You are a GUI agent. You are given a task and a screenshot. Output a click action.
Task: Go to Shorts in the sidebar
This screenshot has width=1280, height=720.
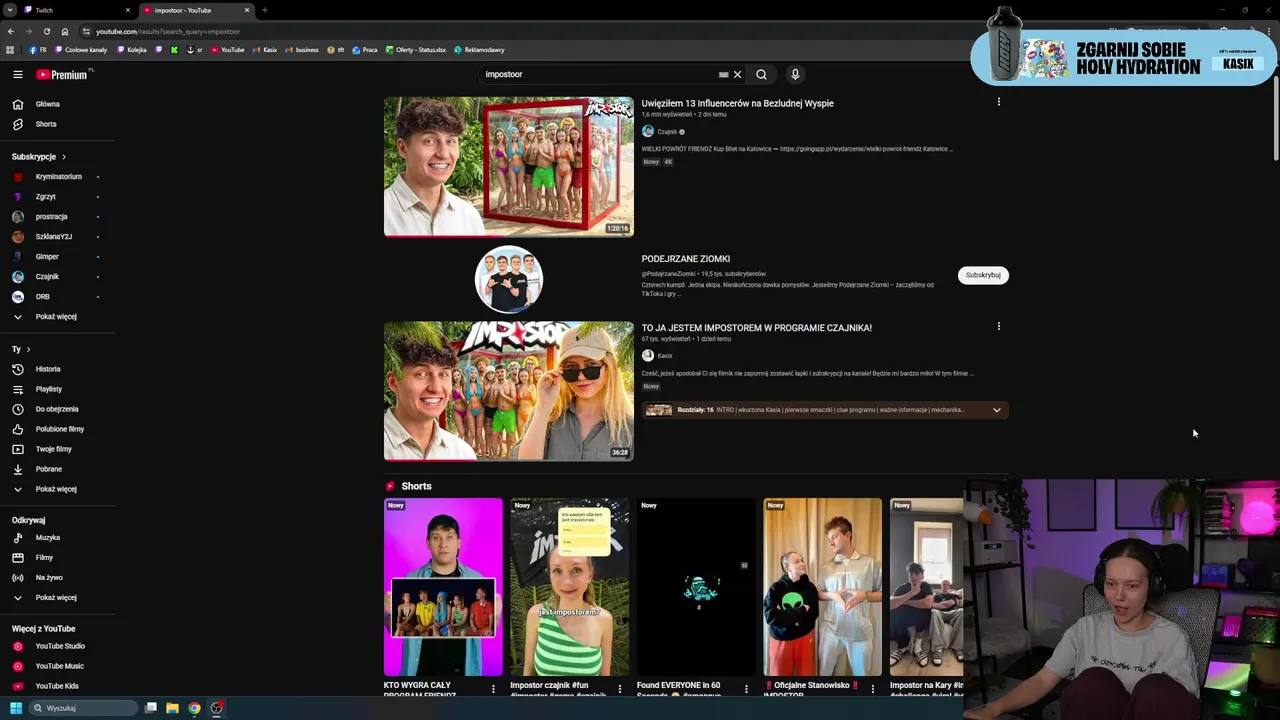point(46,124)
